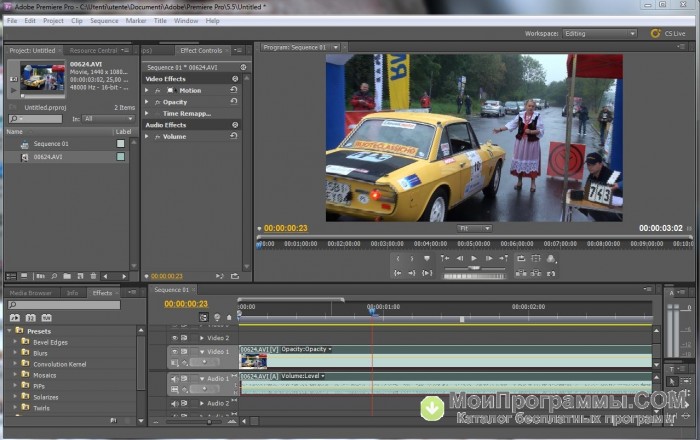The width and height of the screenshot is (700, 440).
Task: Click the Project panel New Bin icon
Action: [x=67, y=276]
